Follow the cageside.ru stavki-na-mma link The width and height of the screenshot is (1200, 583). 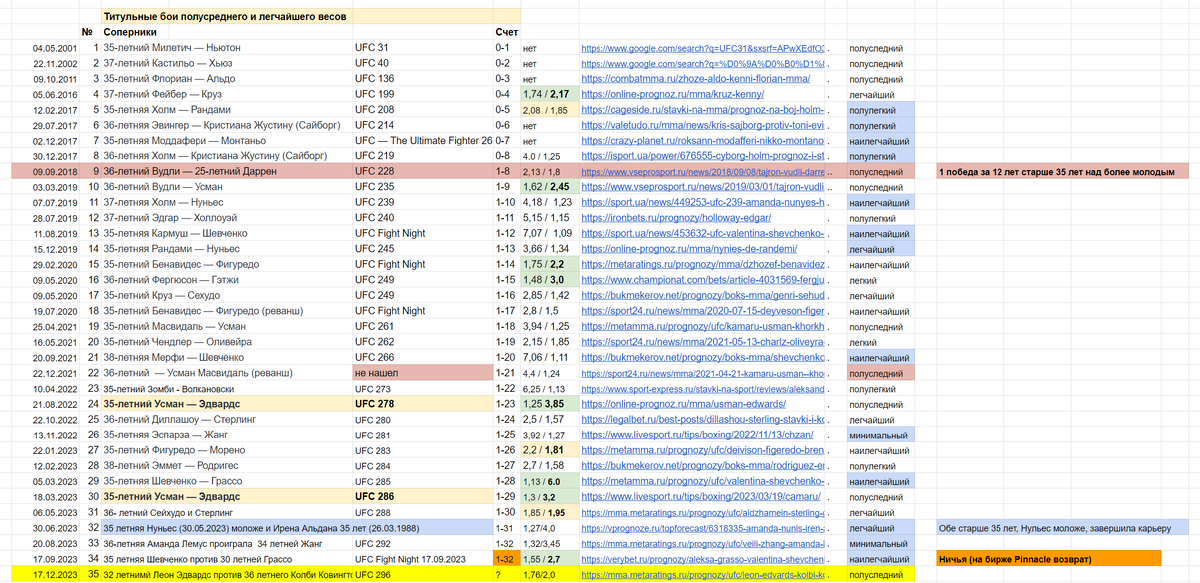coord(702,109)
